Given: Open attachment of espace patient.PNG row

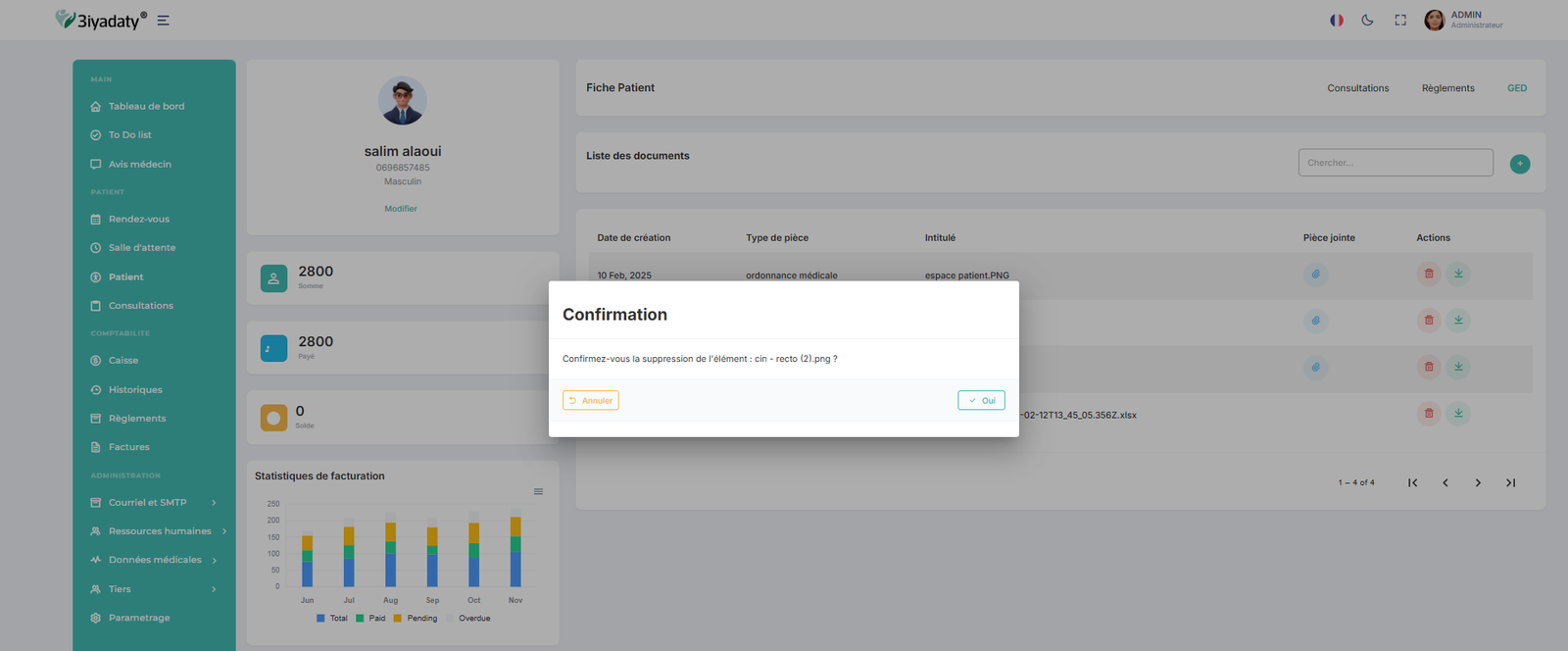Looking at the screenshot, I should (1315, 275).
